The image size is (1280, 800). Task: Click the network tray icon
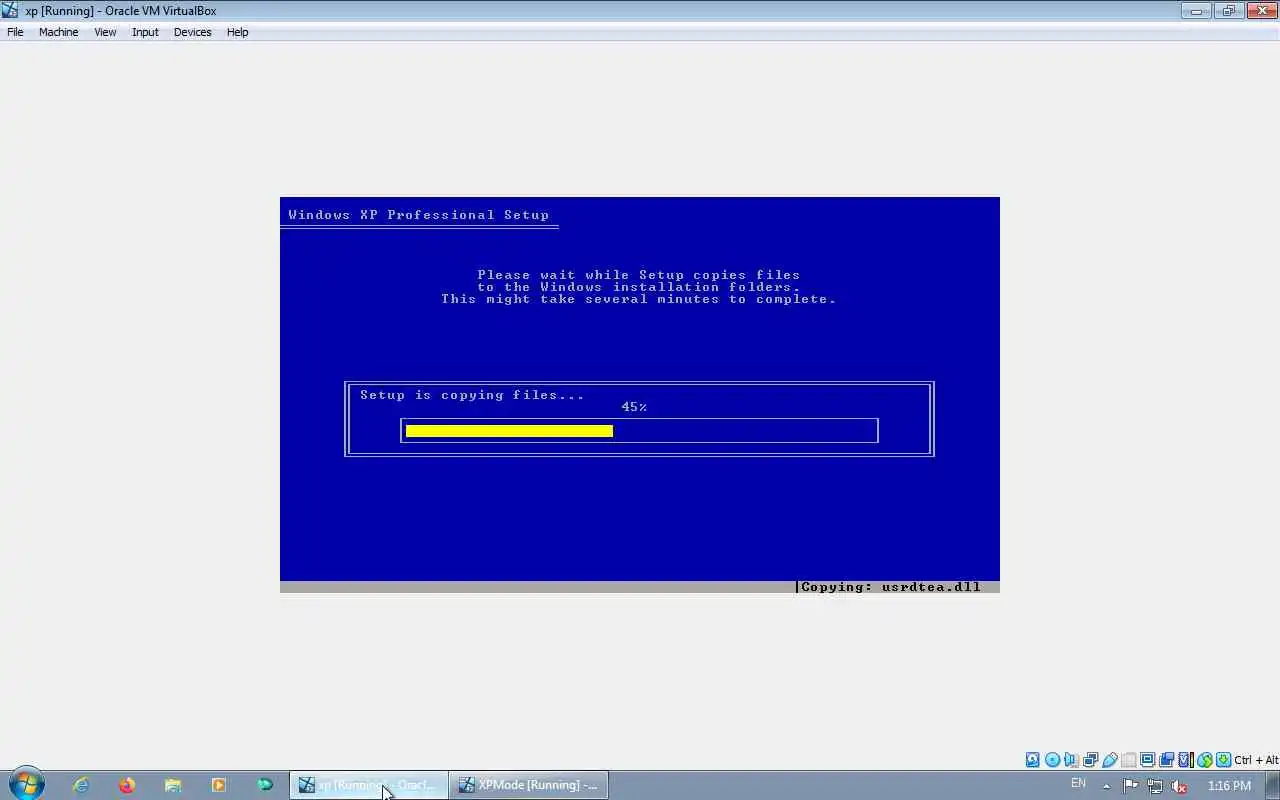[x=1155, y=786]
